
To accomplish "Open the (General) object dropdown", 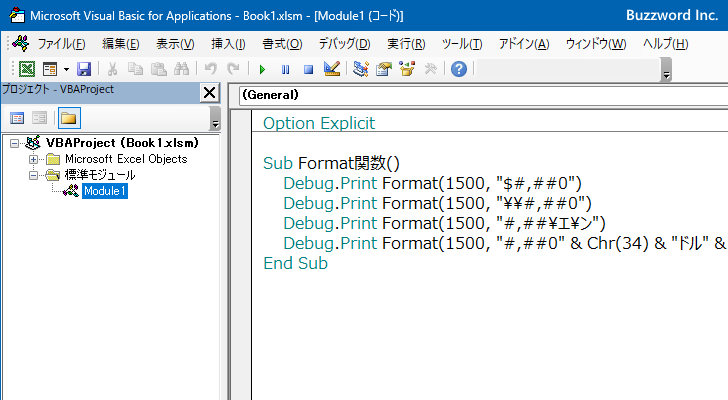I will (483, 95).
